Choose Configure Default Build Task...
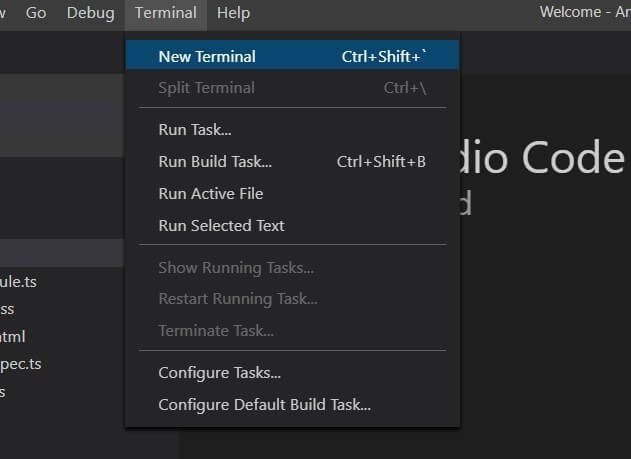 point(265,405)
